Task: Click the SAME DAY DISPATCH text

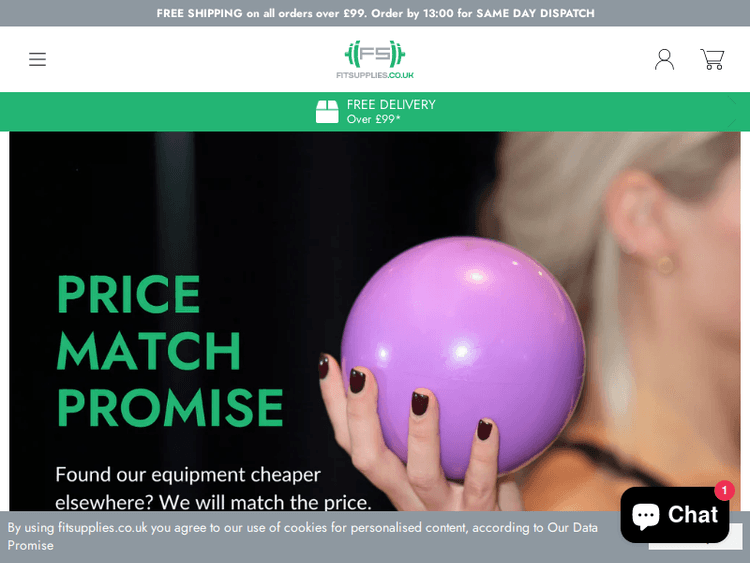Action: [x=535, y=13]
